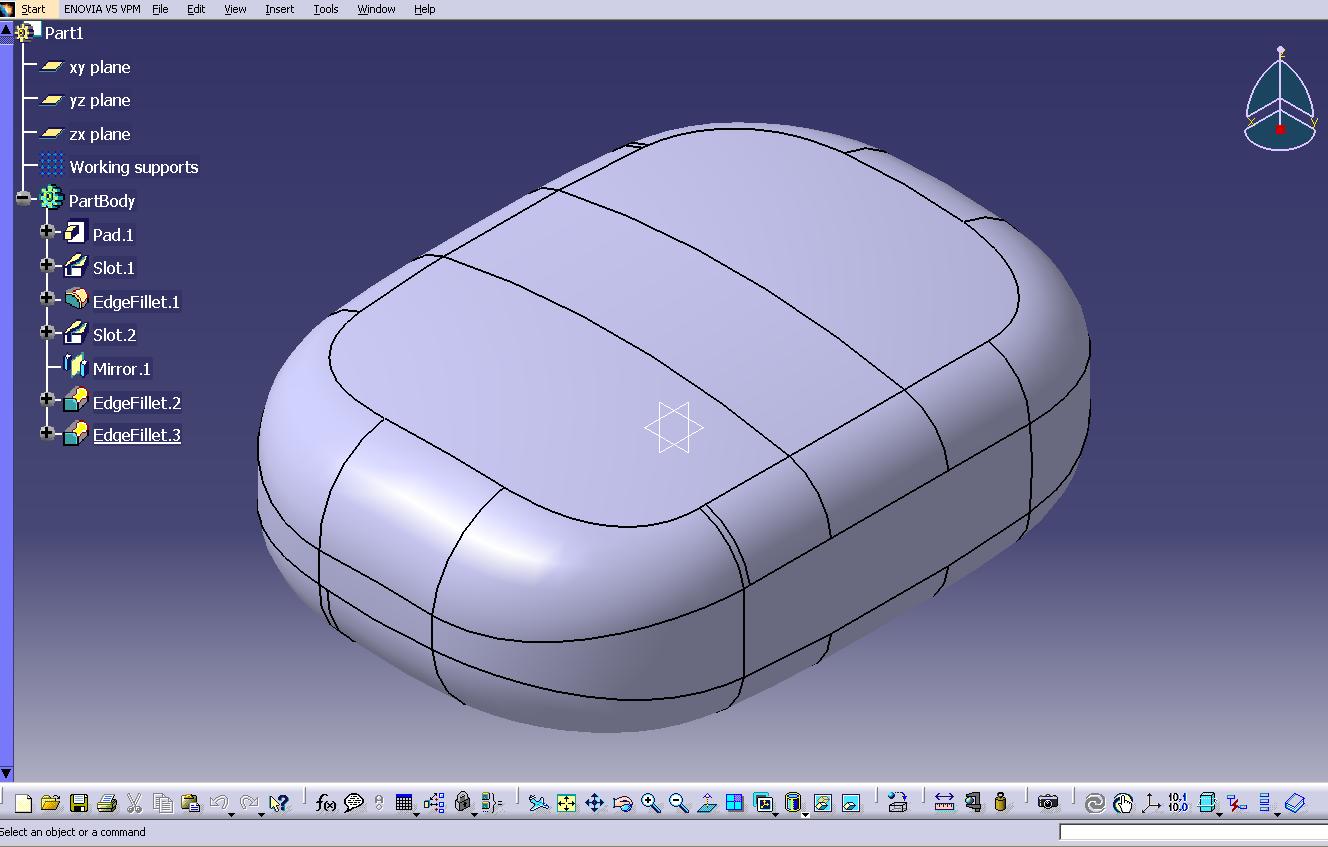The width and height of the screenshot is (1328, 847).
Task: Expand the EdgeFillet.3 node
Action: pyautogui.click(x=47, y=432)
